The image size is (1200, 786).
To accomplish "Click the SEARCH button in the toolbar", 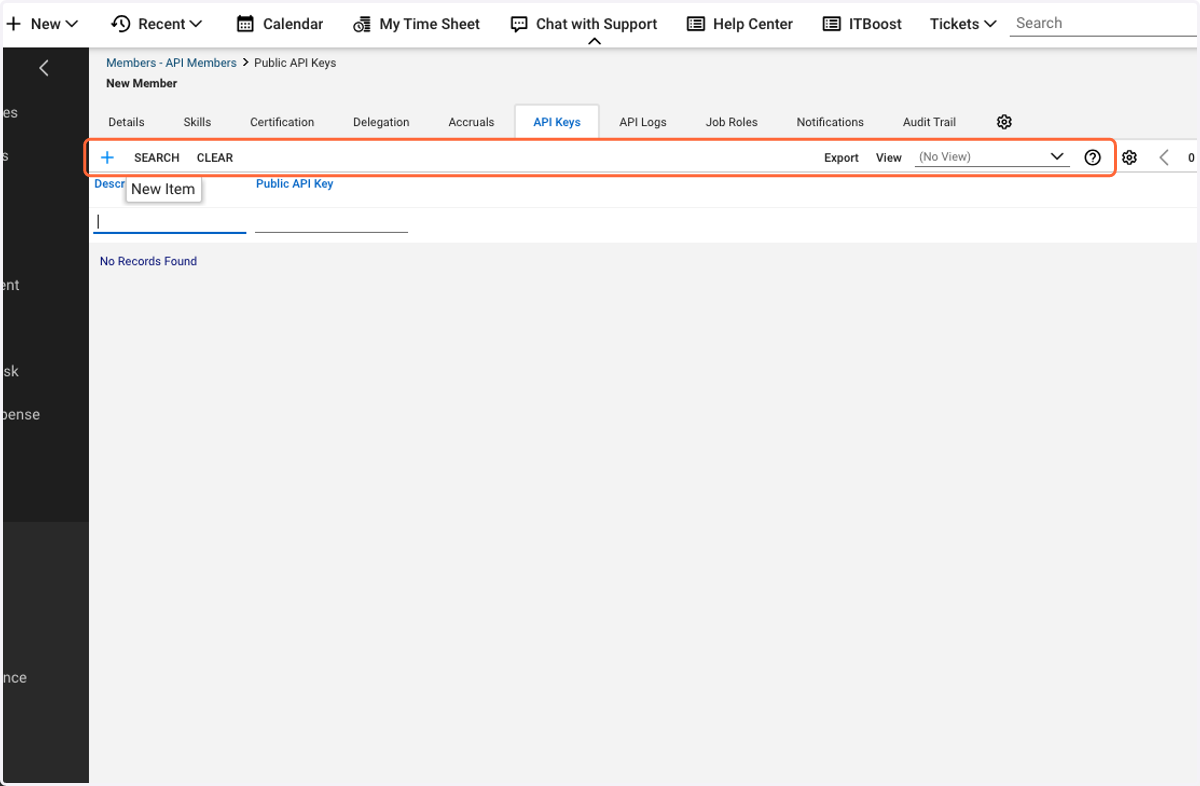I will (157, 158).
